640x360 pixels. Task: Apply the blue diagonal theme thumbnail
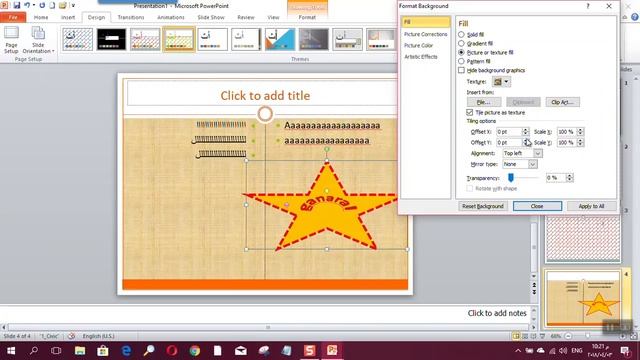pyautogui.click(x=280, y=39)
